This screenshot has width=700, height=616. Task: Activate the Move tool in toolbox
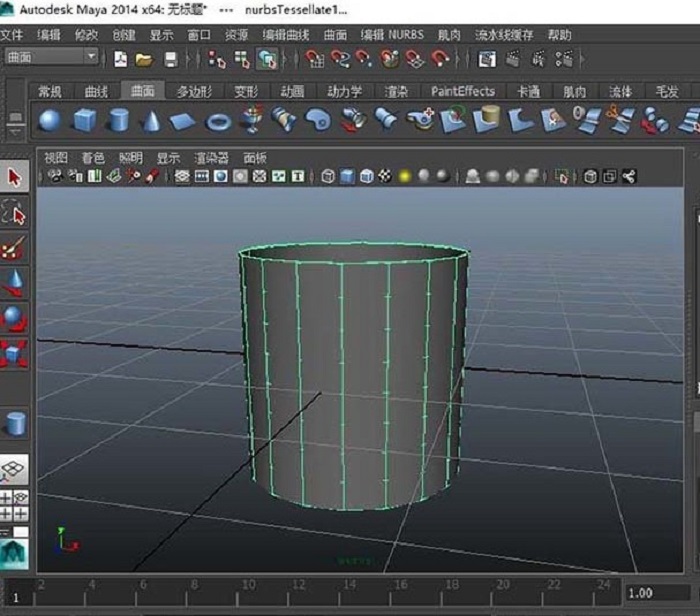pyautogui.click(x=14, y=284)
